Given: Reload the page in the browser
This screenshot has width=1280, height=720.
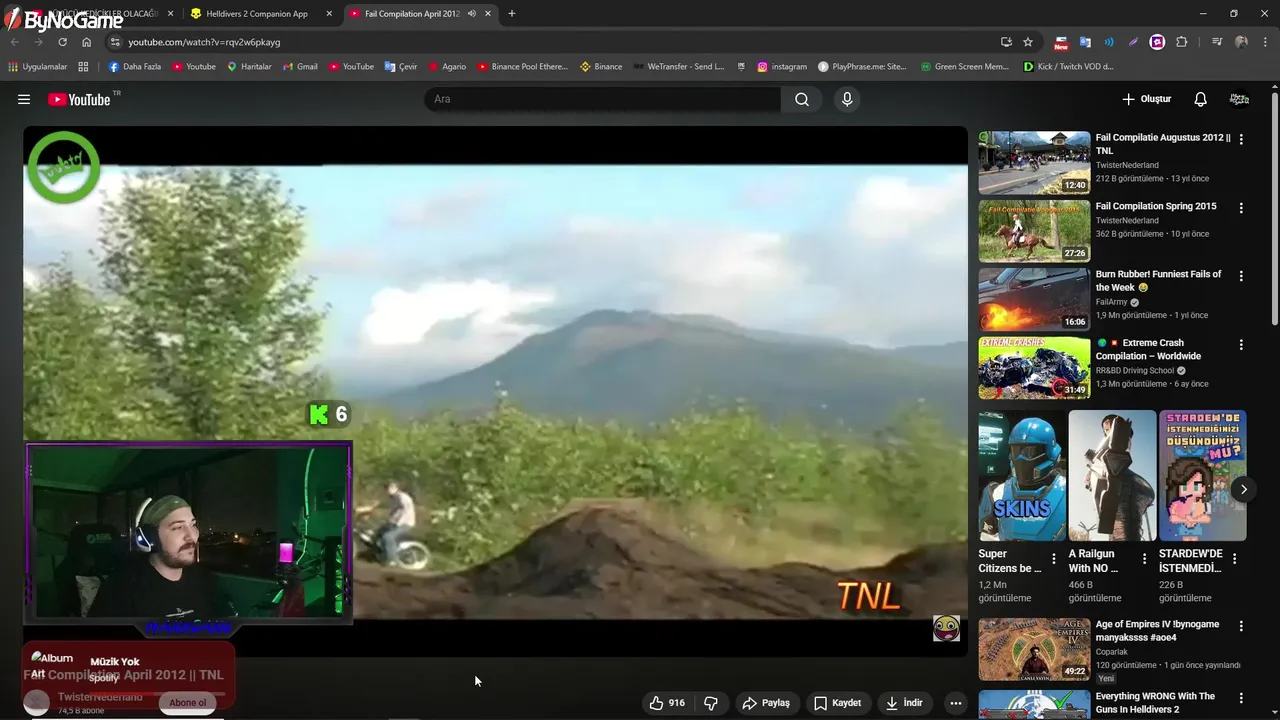Looking at the screenshot, I should point(62,42).
